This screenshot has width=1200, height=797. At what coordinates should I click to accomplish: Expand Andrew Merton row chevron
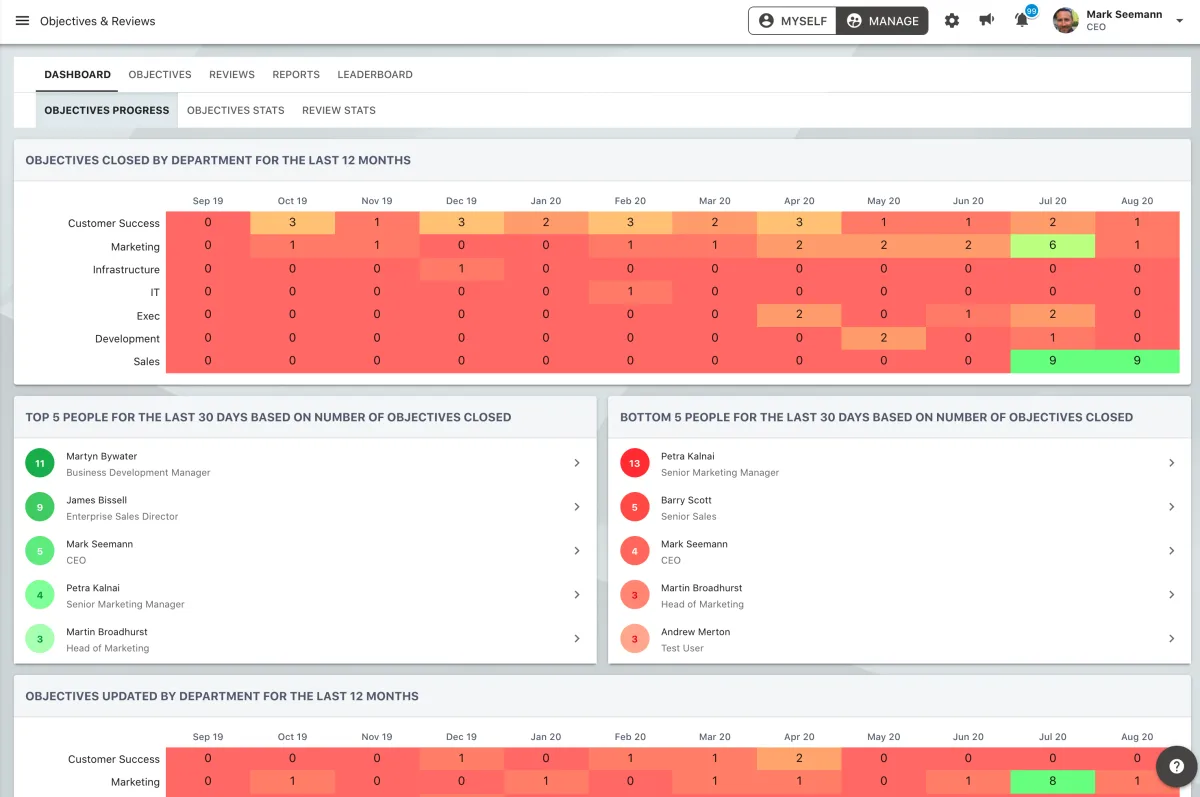1172,639
